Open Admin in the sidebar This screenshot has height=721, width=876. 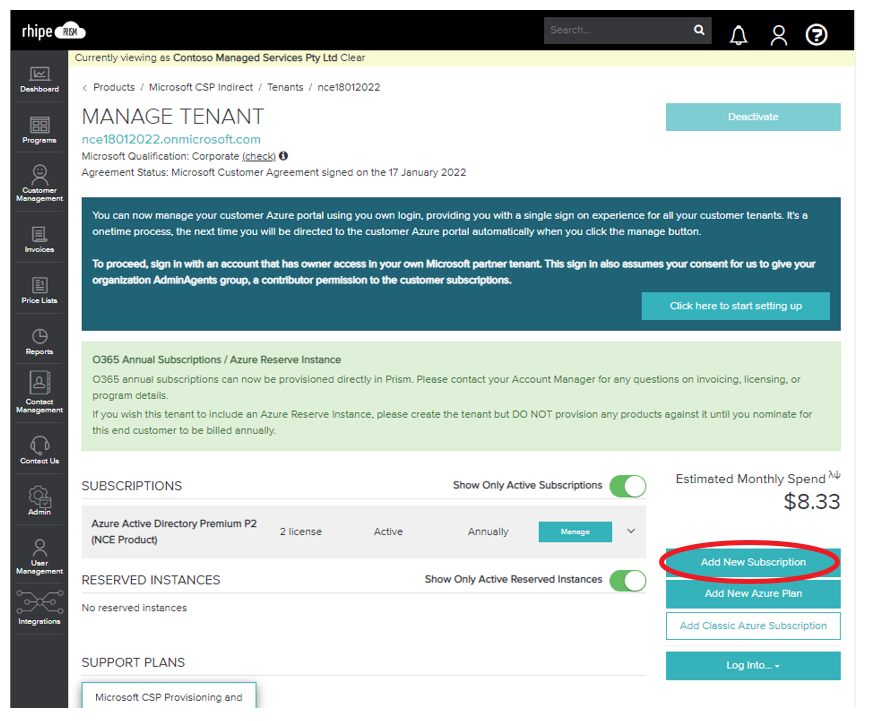pos(39,501)
